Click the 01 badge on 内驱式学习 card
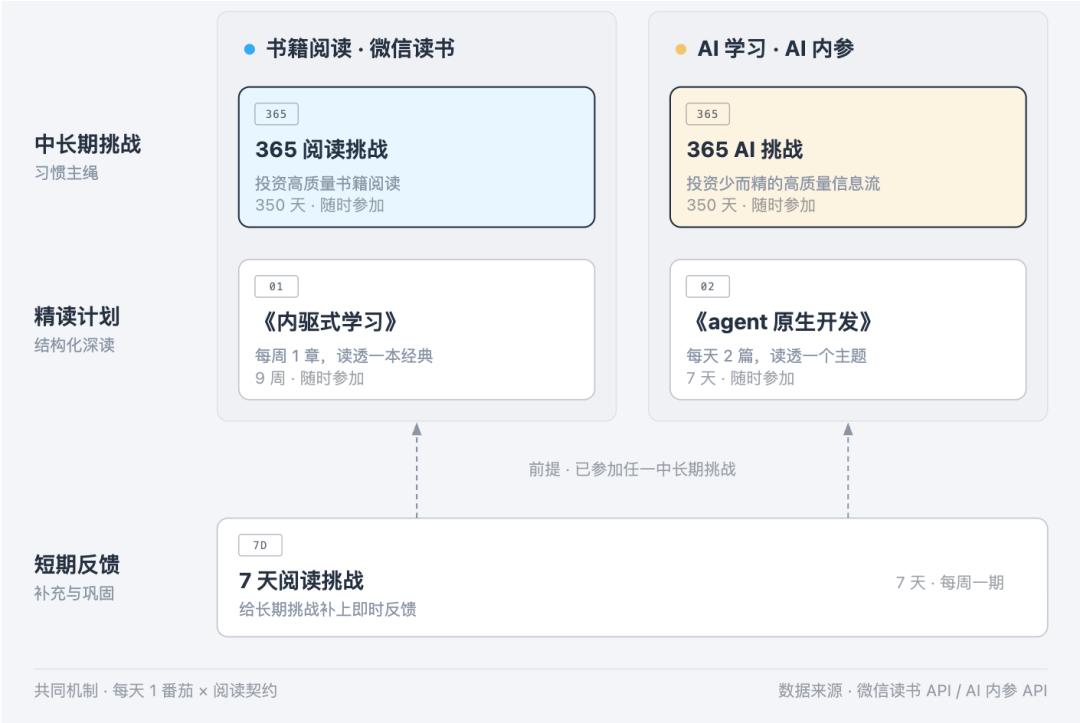This screenshot has width=1080, height=723. pyautogui.click(x=276, y=286)
